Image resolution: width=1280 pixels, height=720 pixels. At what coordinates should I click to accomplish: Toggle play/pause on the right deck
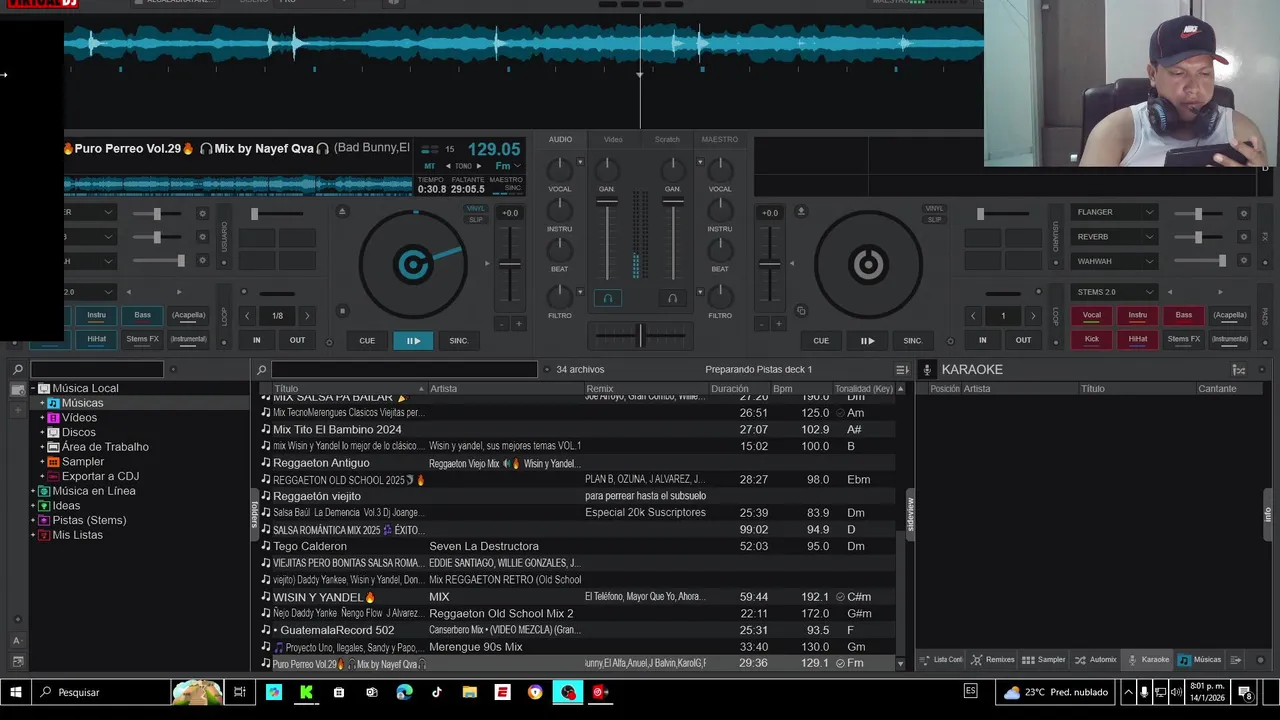click(x=867, y=340)
